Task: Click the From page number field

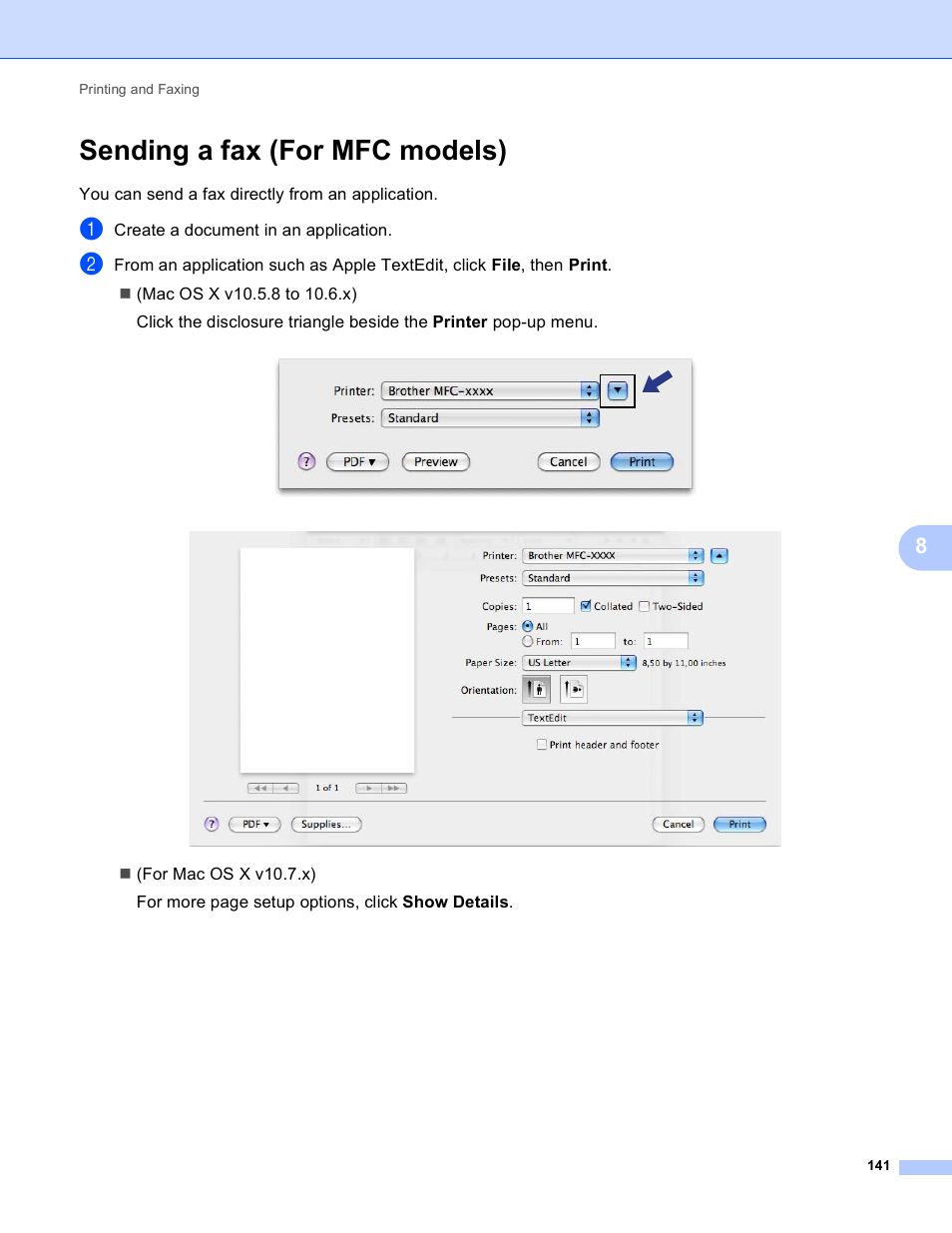Action: (x=594, y=641)
